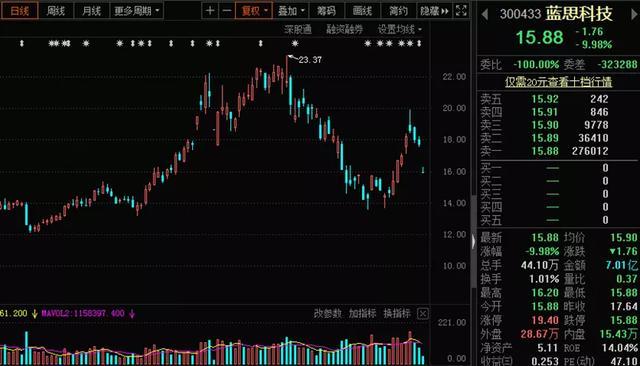Switch to the 月线 monthly tab
The width and height of the screenshot is (640, 366).
point(91,11)
